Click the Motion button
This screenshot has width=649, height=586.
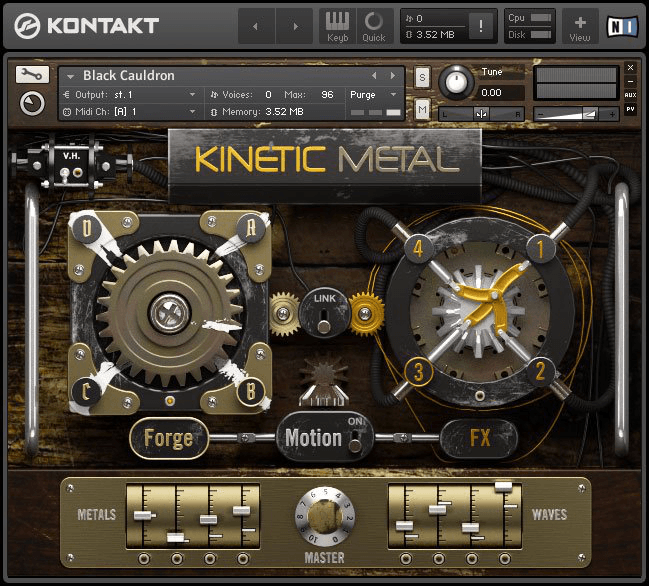pyautogui.click(x=313, y=438)
